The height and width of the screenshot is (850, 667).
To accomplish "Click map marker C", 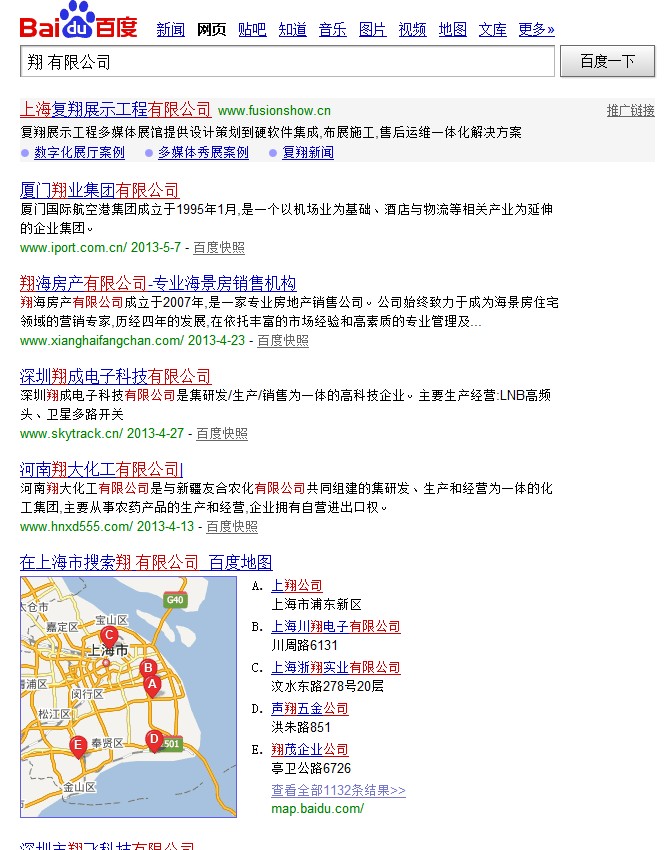I will click(109, 637).
